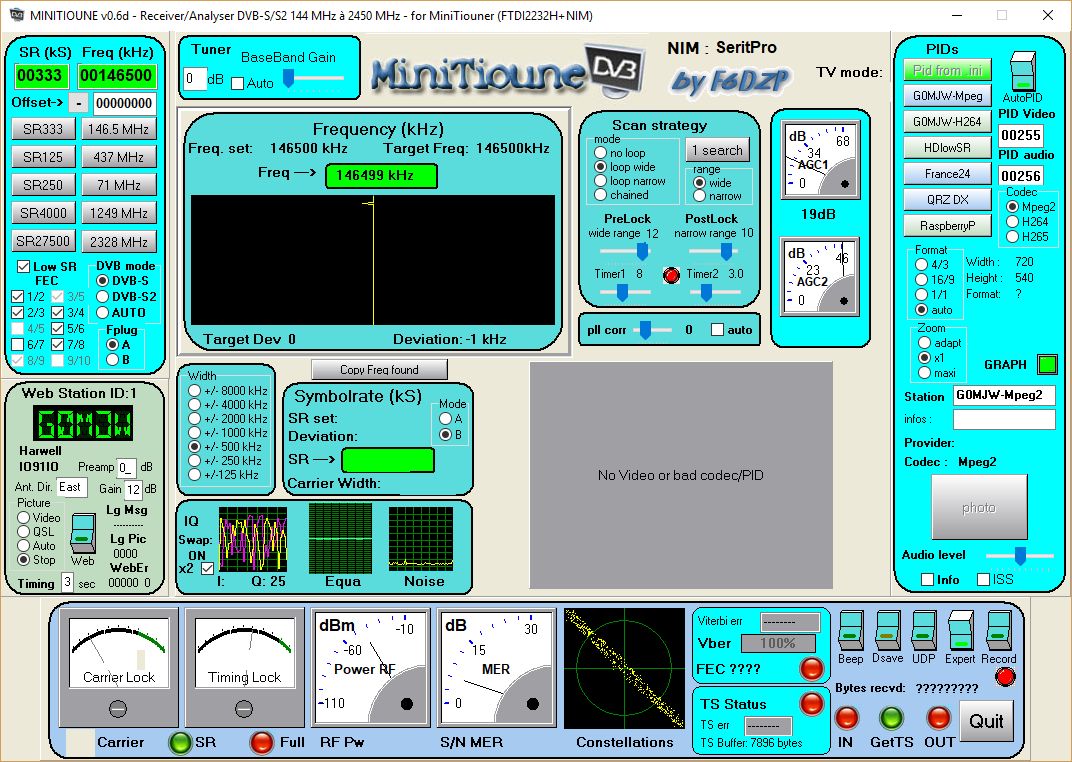Toggle the Beep switch
This screenshot has width=1072, height=762.
[x=850, y=629]
